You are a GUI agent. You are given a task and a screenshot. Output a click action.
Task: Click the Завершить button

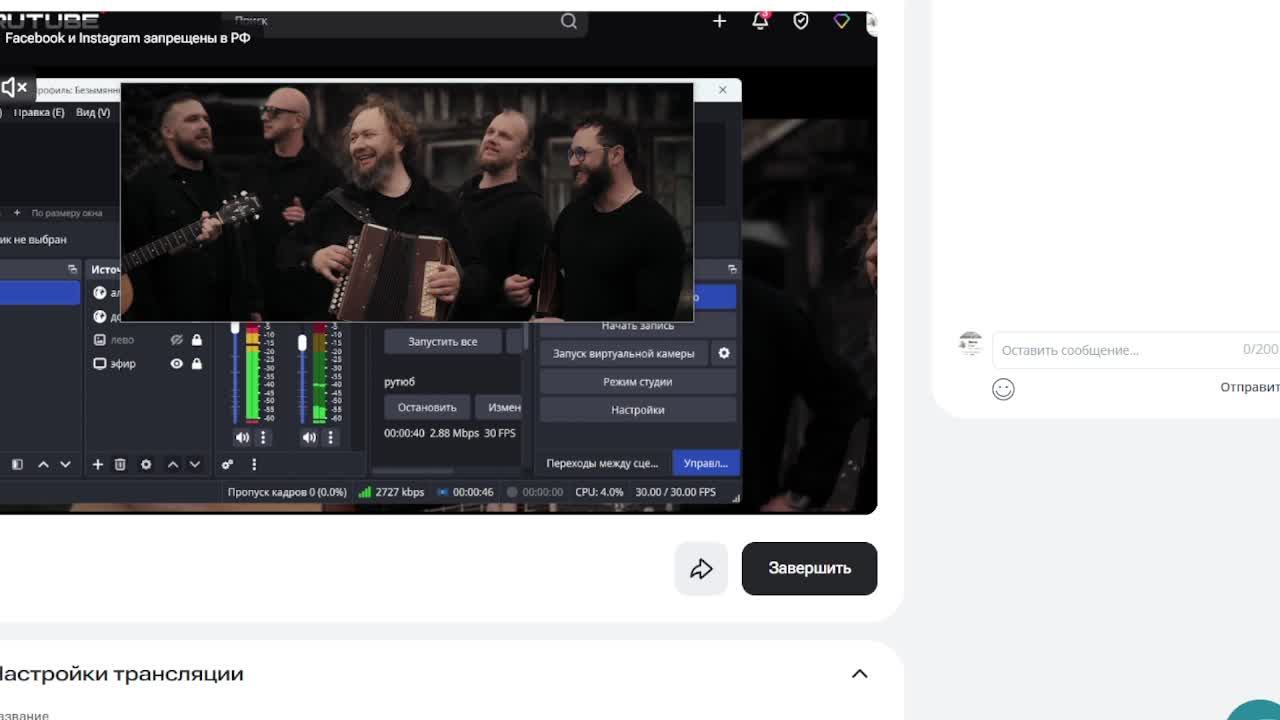(809, 568)
